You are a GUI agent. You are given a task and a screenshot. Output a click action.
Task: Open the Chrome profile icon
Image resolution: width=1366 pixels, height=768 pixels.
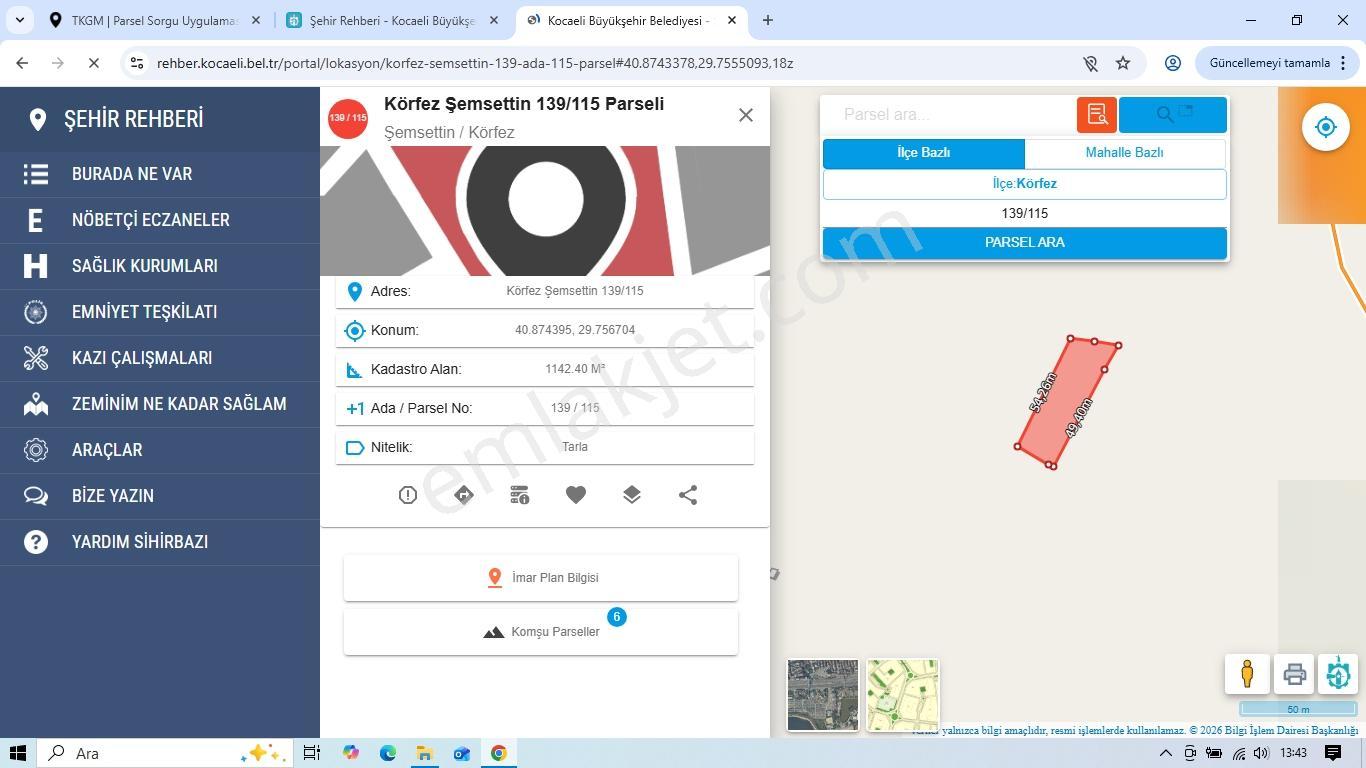click(x=1173, y=63)
